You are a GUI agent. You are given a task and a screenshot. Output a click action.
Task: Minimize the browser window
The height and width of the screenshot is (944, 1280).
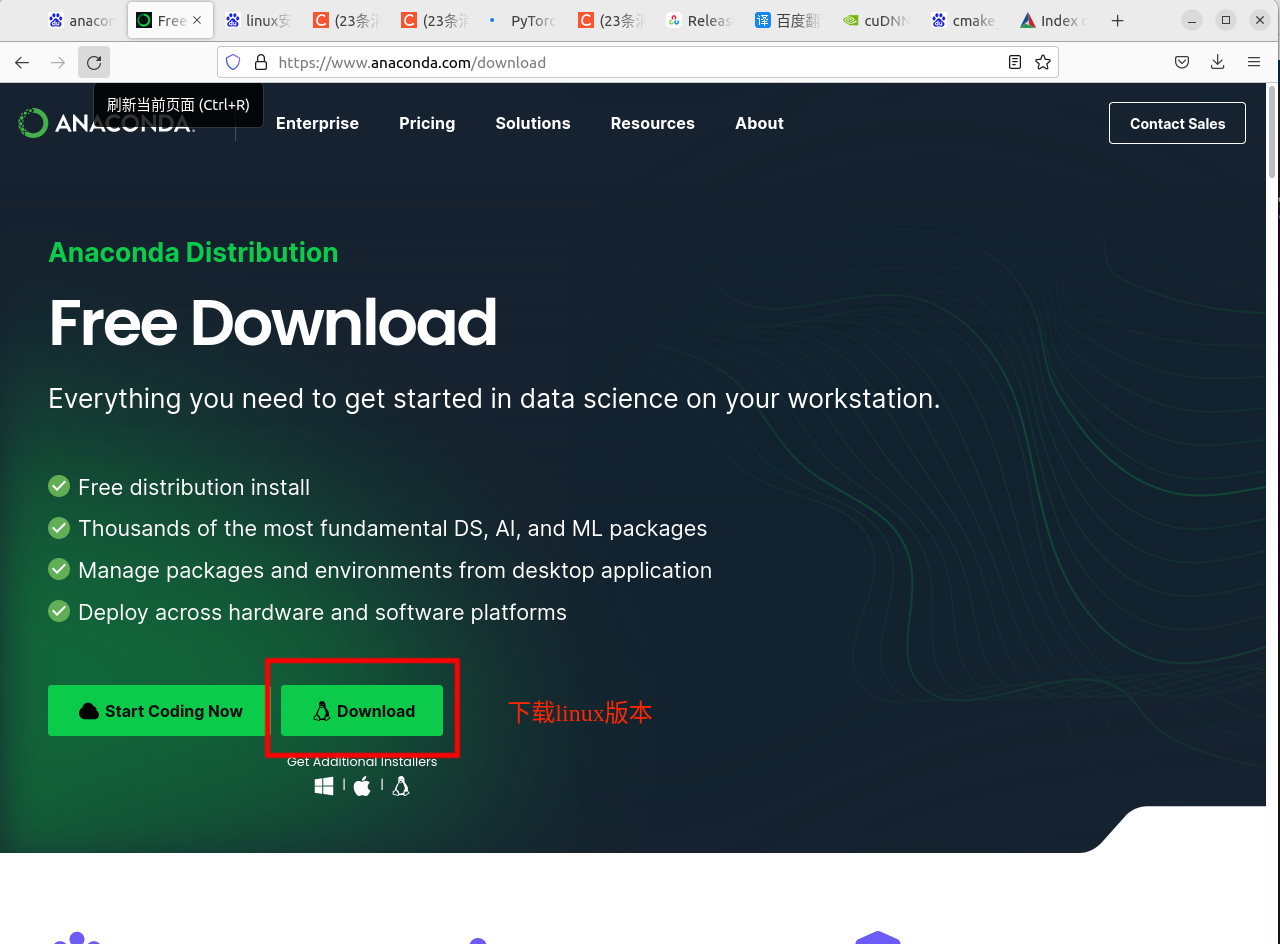click(x=1191, y=20)
